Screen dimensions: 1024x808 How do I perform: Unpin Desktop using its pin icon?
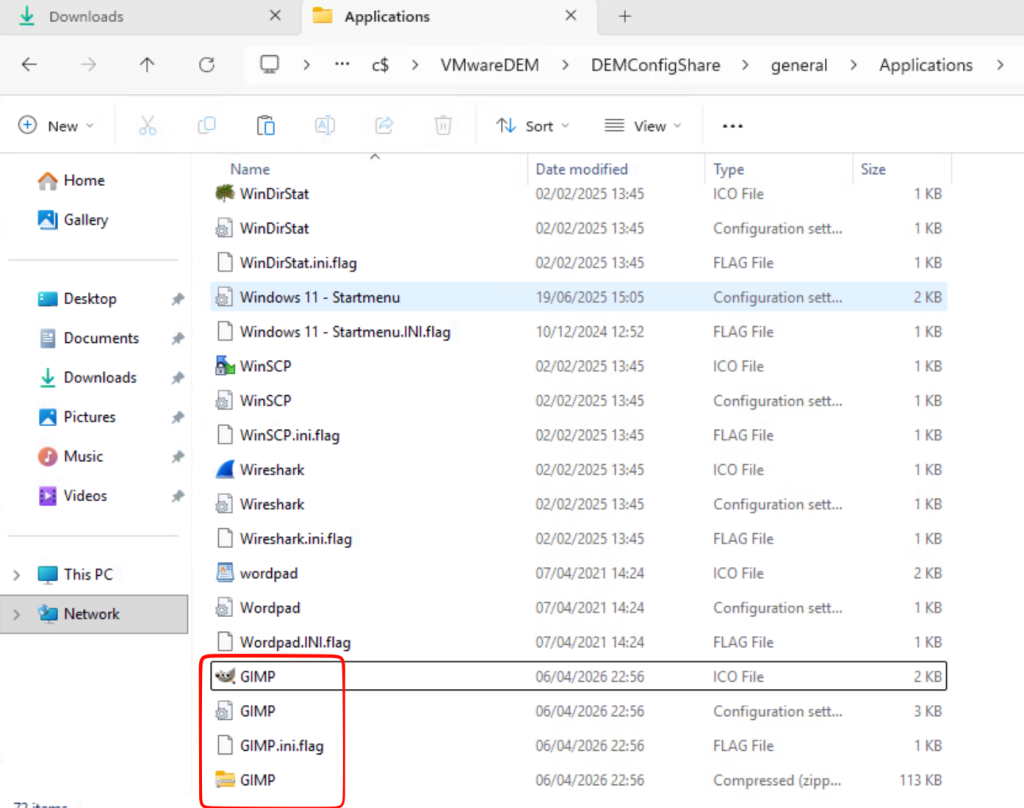pos(178,299)
